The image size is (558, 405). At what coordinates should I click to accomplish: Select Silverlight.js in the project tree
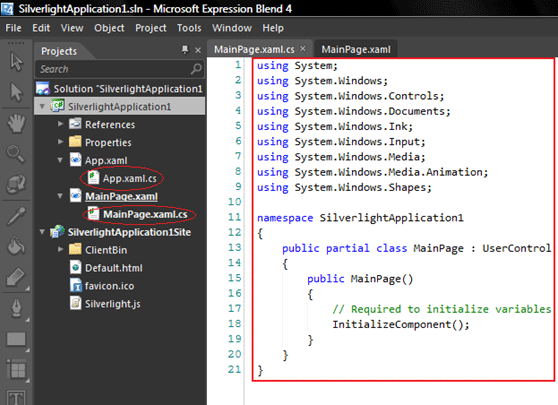[112, 304]
